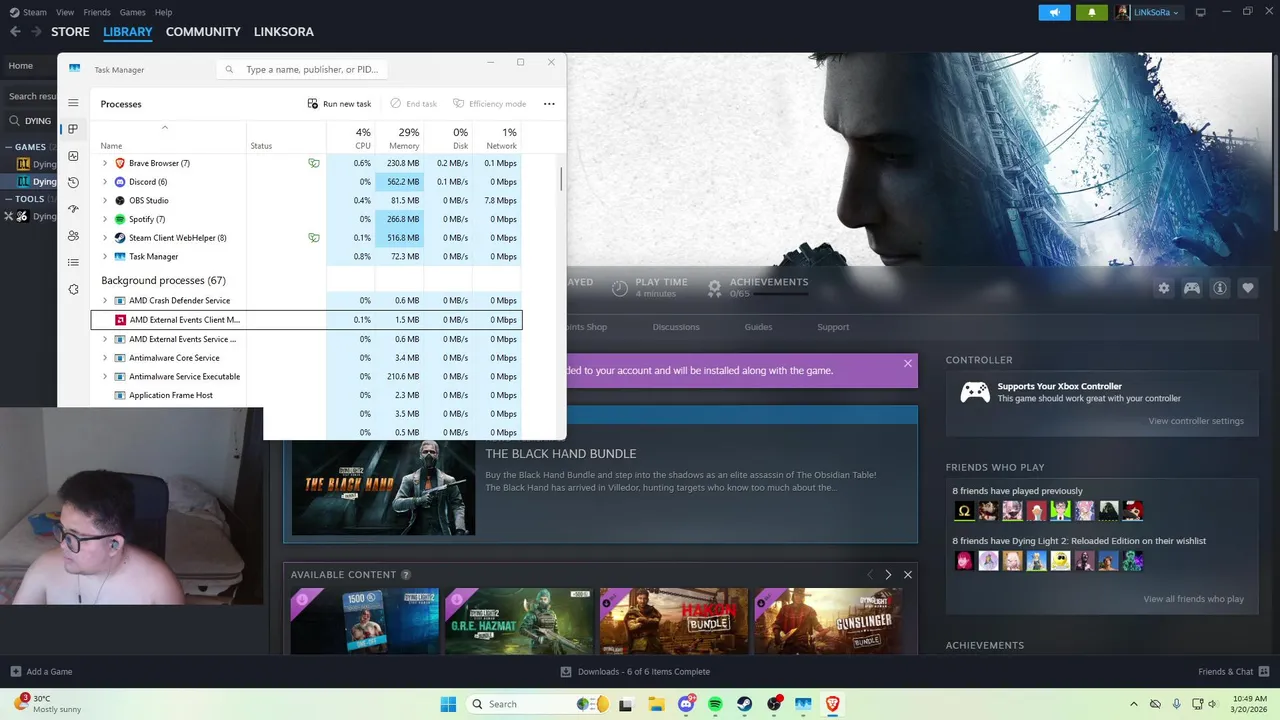Click Add a Game button

pyautogui.click(x=41, y=672)
